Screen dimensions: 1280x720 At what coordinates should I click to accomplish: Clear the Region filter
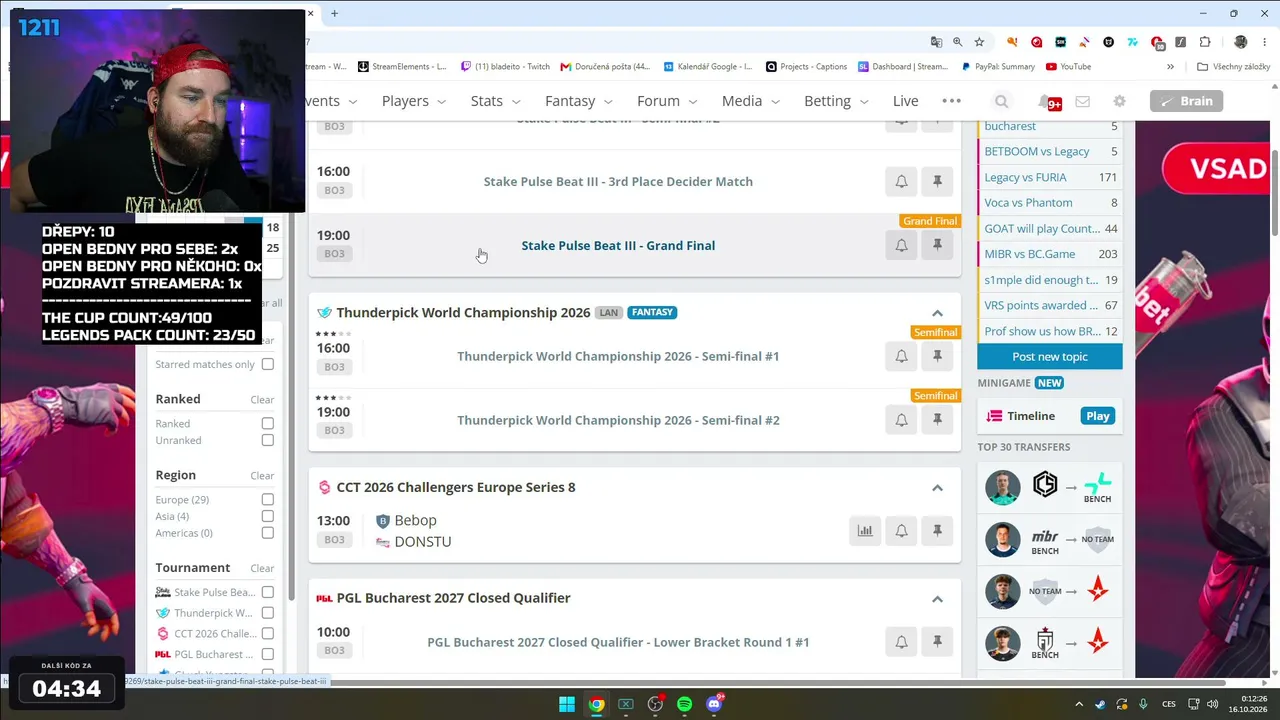[x=262, y=476]
